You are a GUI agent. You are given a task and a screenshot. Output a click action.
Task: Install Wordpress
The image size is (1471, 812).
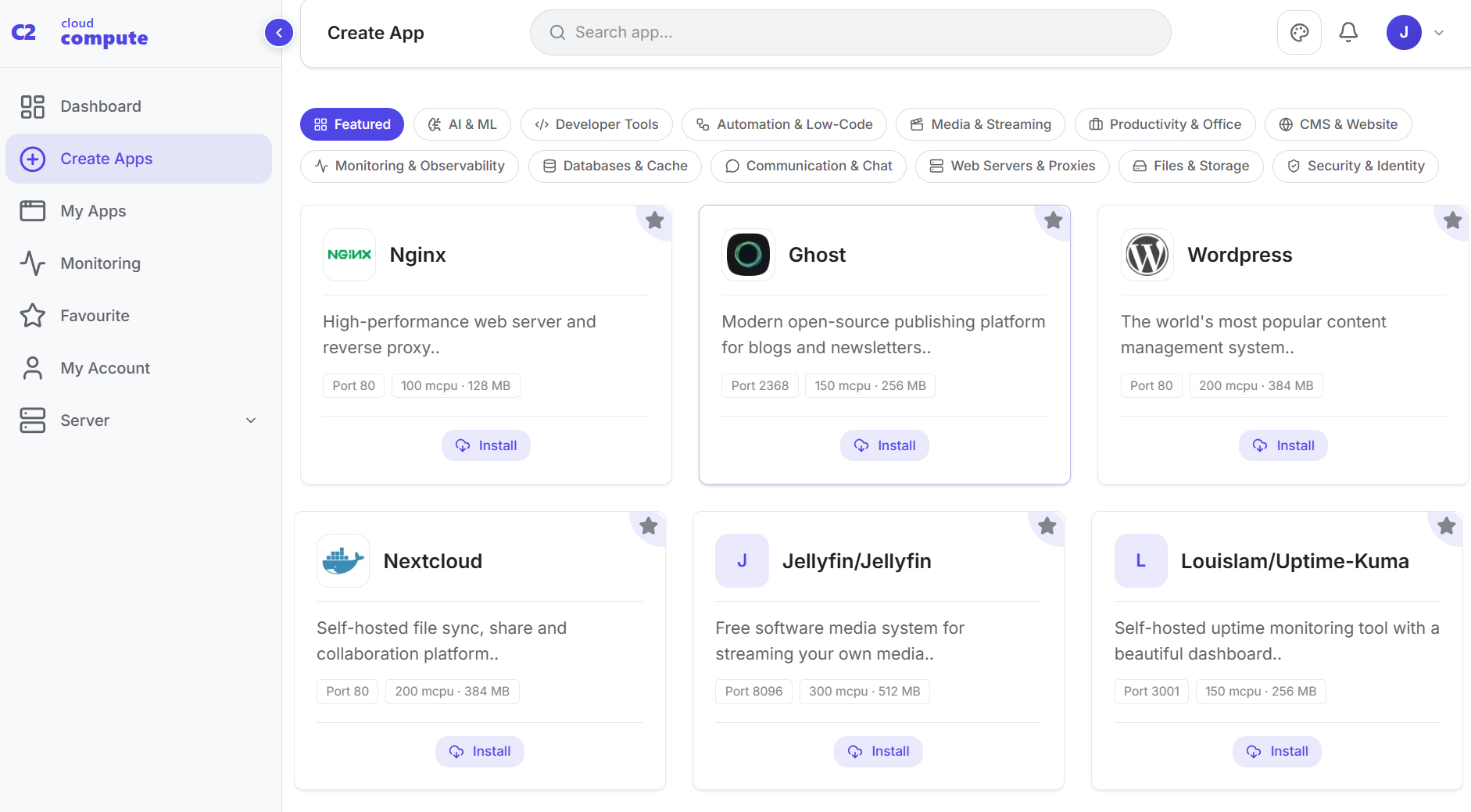(1283, 445)
